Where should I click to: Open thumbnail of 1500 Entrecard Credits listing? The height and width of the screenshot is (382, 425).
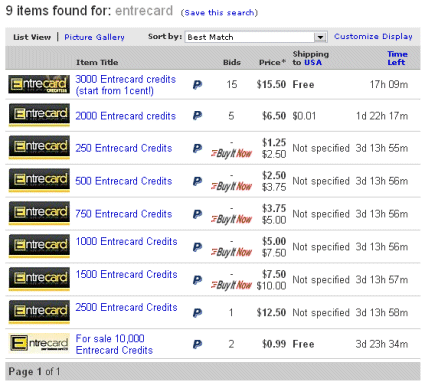click(x=39, y=279)
